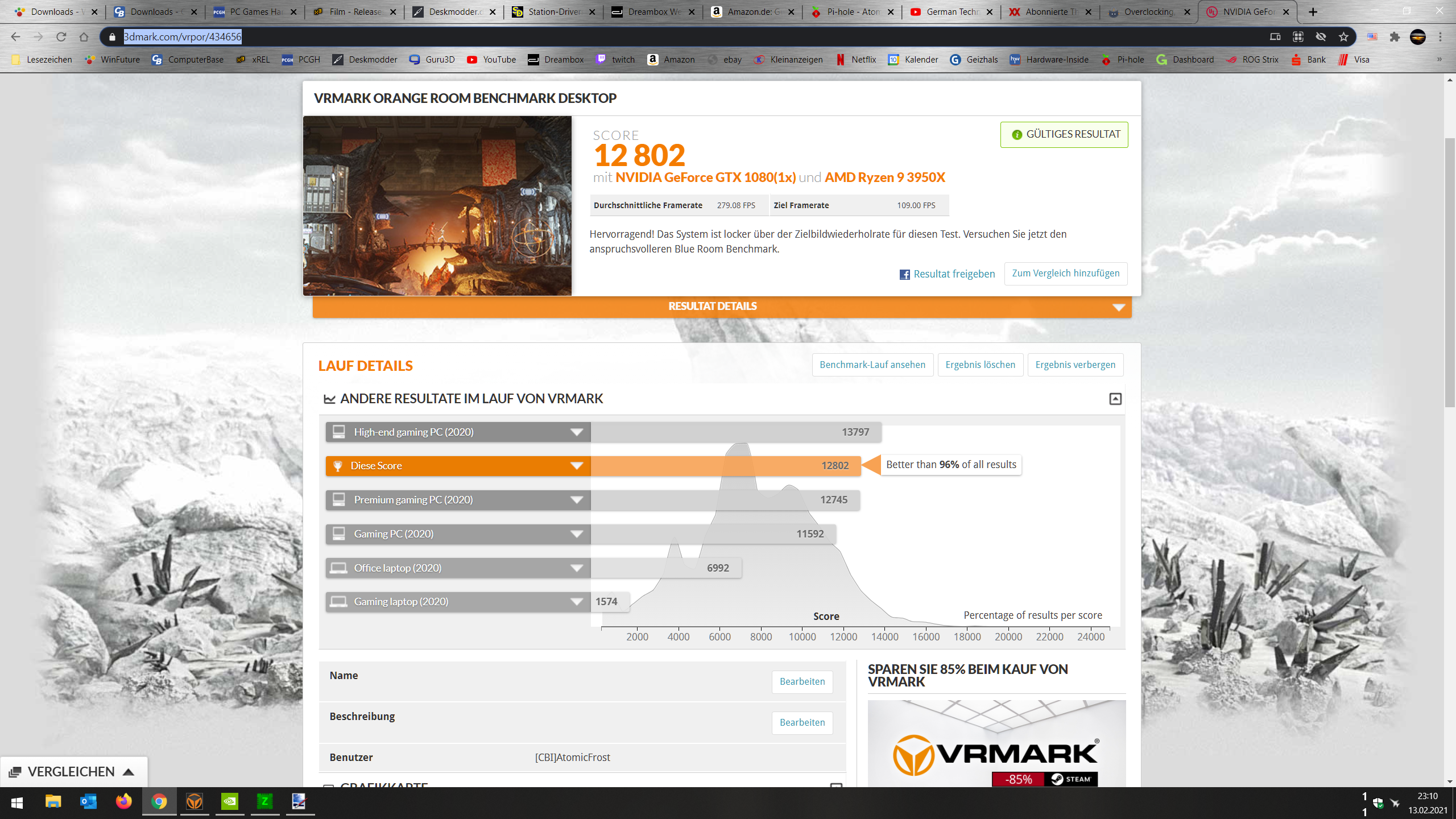Screen dimensions: 1456x819
Task: Switch to the Deskmodder tab
Action: pos(453,12)
